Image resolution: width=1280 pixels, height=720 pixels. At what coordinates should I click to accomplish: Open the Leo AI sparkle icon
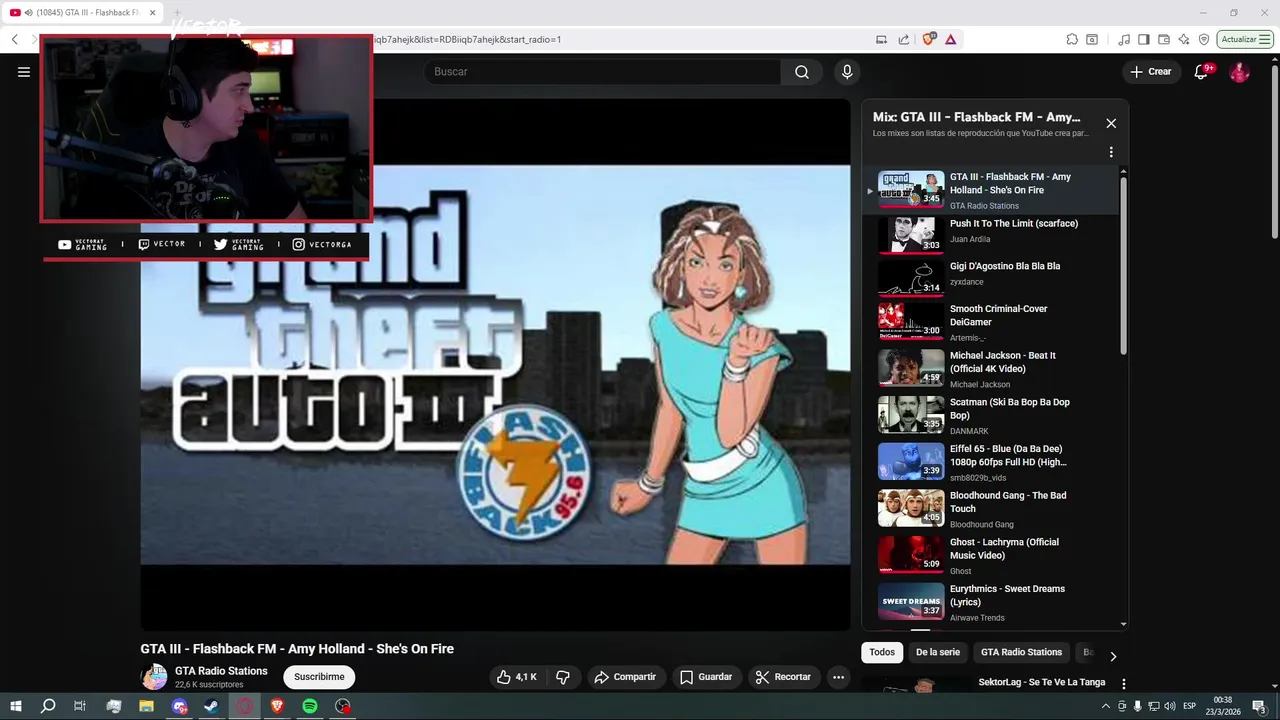pyautogui.click(x=1184, y=39)
